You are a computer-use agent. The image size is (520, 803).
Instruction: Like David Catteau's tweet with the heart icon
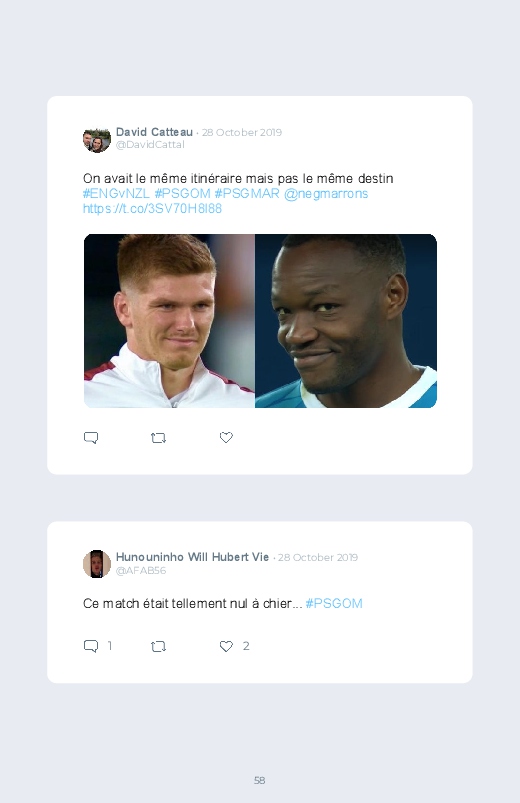226,437
